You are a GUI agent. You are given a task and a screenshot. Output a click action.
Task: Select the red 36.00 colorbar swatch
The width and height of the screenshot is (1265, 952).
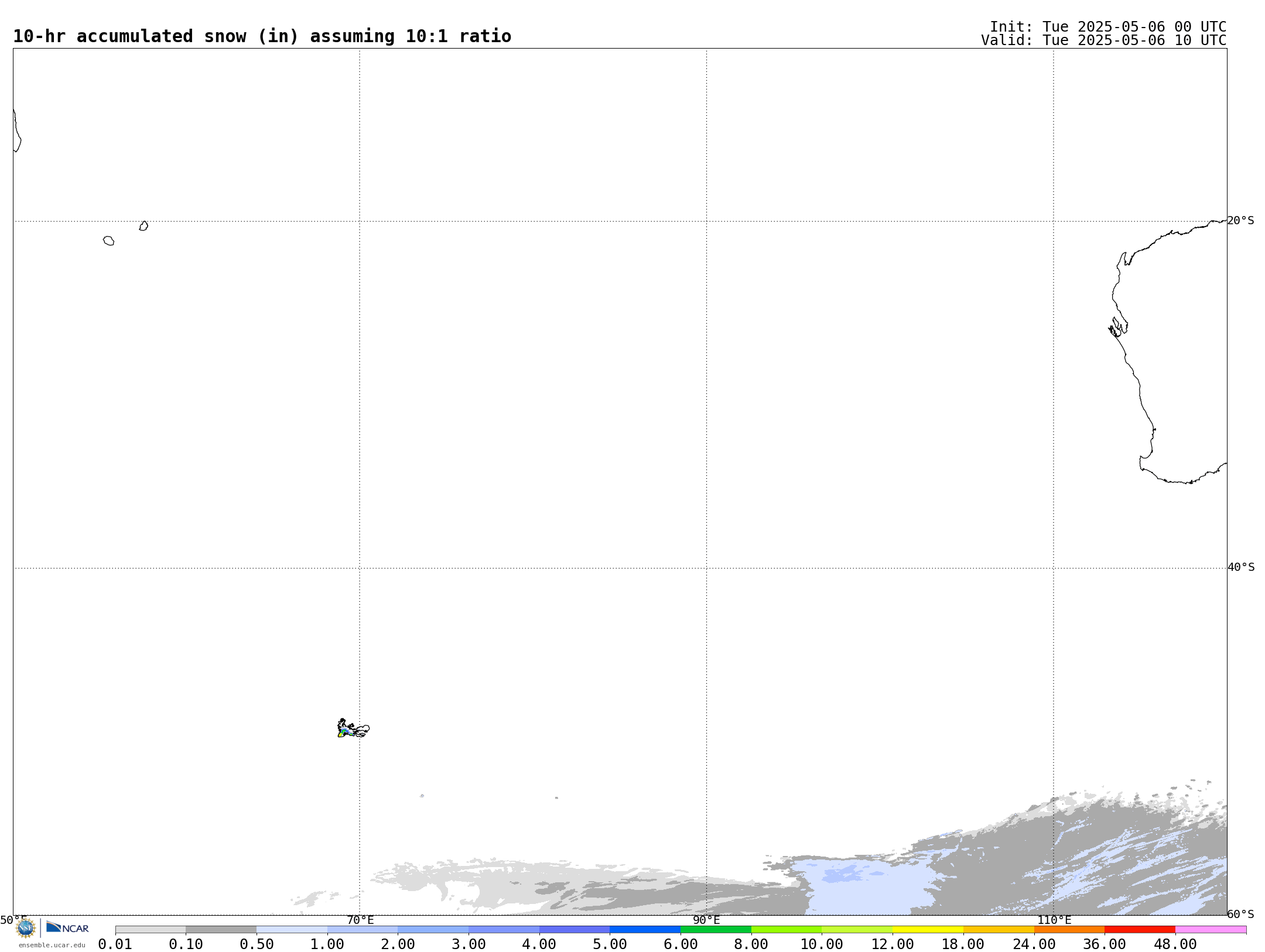pos(1140,930)
